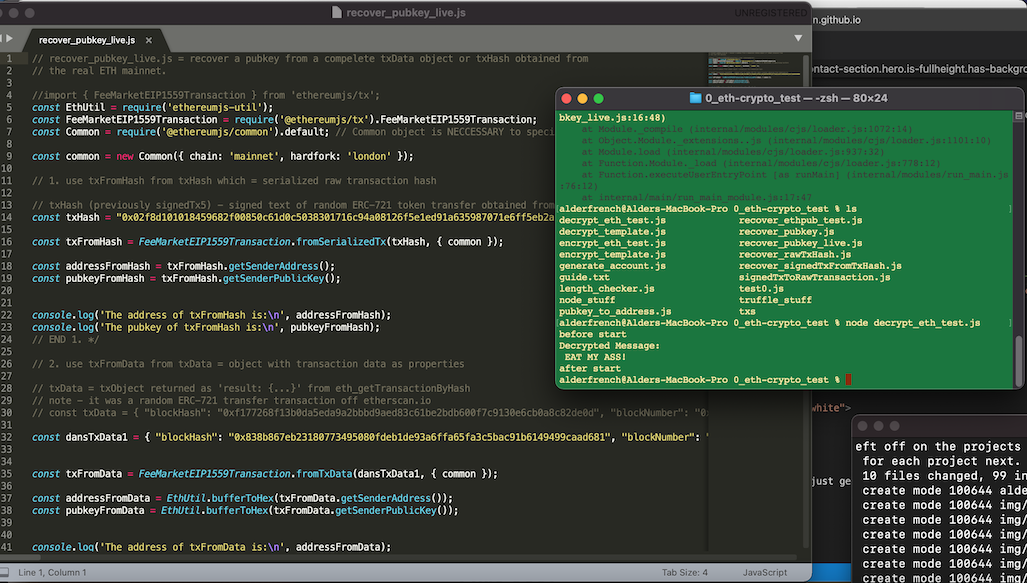Click the '// END 1. */' comment line
Screen dimensions: 1027x583
pos(65,339)
